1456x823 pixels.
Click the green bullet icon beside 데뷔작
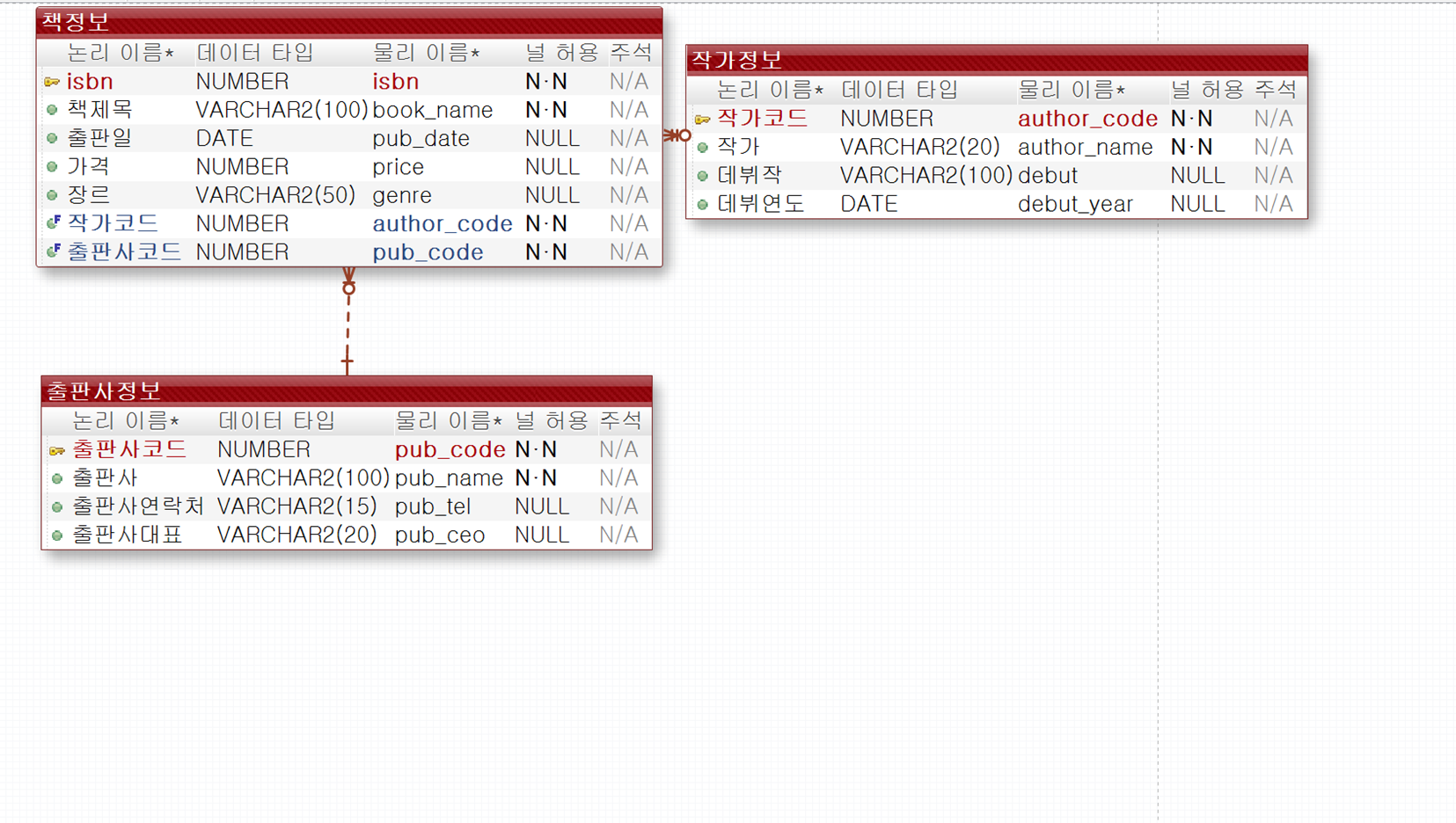[702, 176]
